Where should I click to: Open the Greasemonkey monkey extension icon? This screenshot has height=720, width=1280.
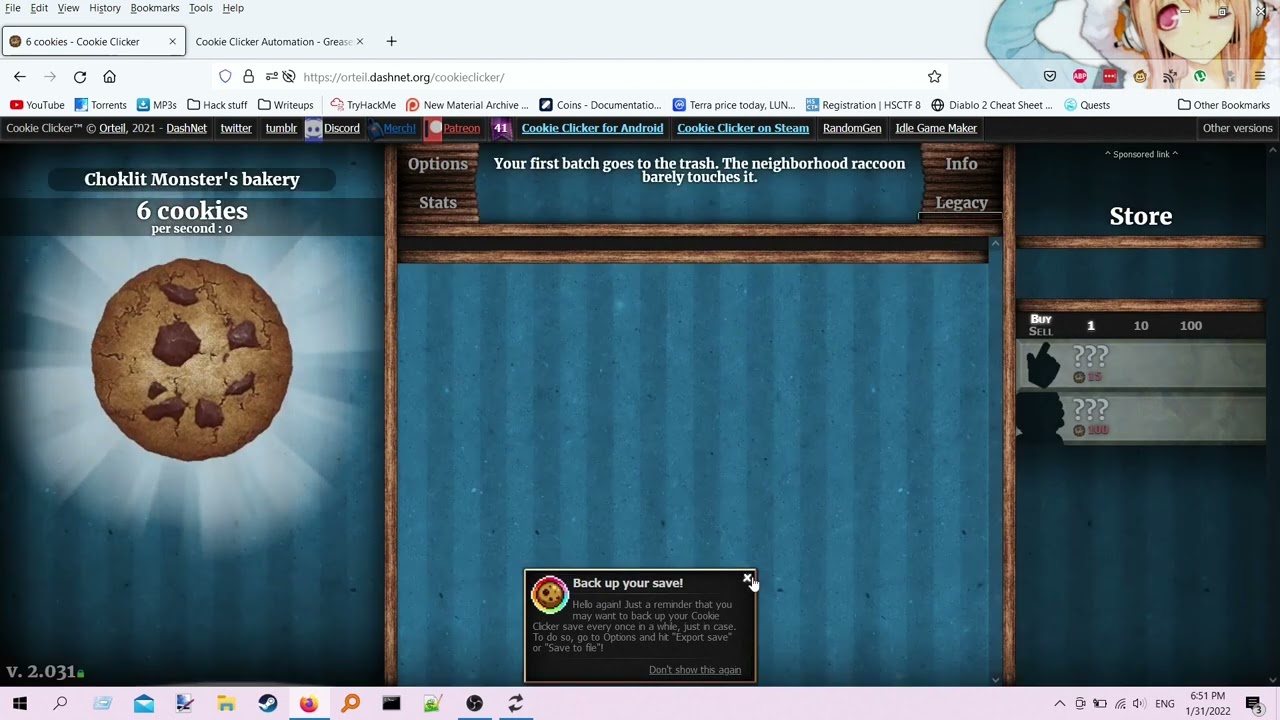(x=1140, y=77)
